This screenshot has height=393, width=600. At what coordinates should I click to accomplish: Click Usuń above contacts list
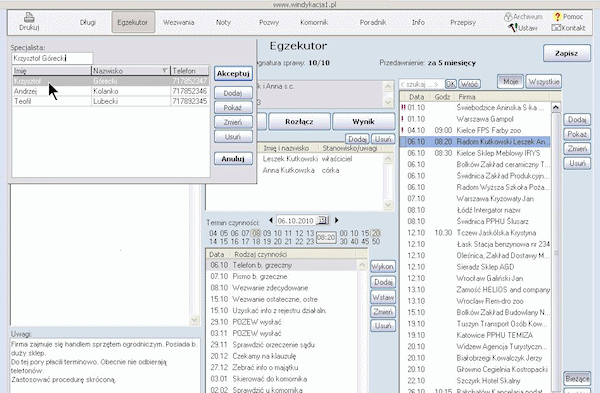point(383,139)
